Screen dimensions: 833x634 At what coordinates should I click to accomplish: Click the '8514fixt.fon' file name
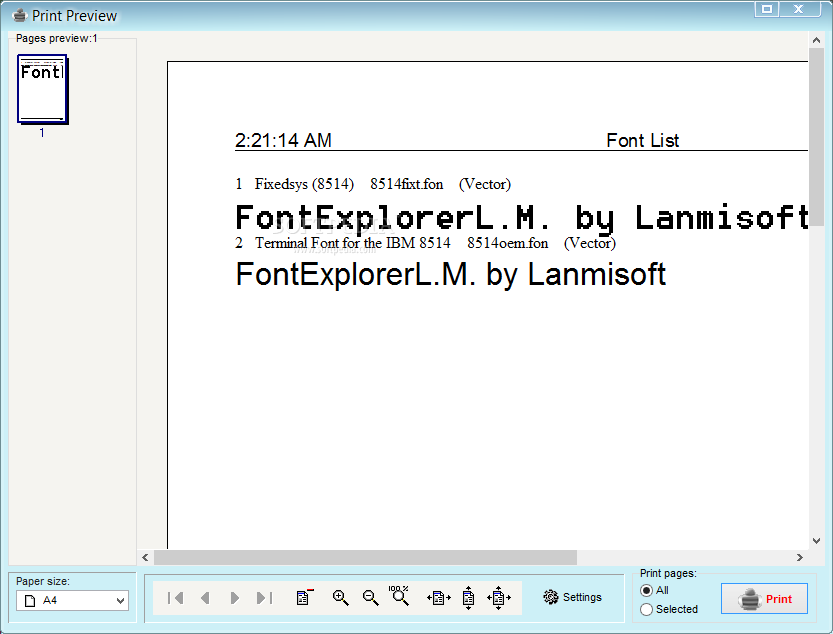tap(406, 184)
